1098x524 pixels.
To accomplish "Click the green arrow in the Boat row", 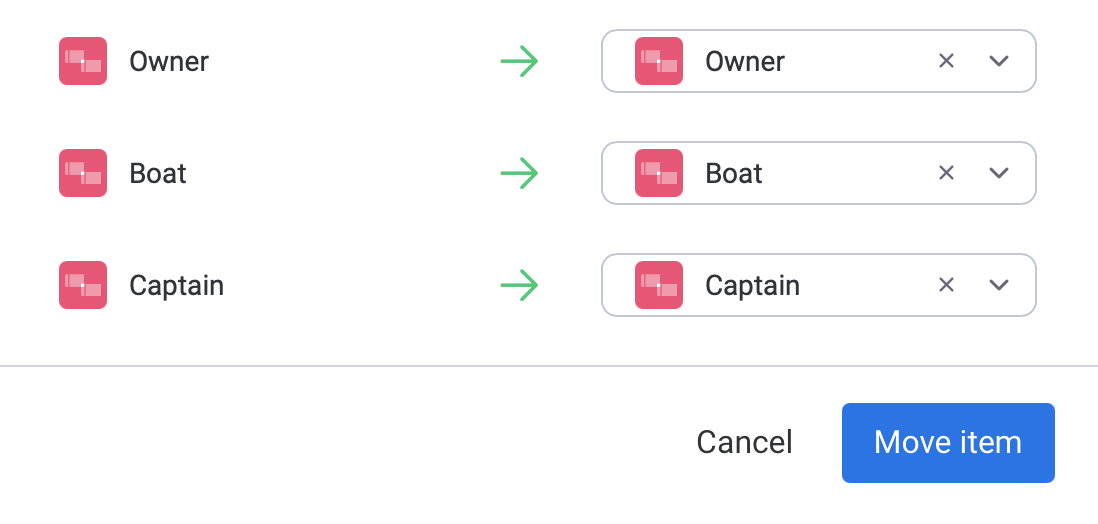I will pos(519,173).
